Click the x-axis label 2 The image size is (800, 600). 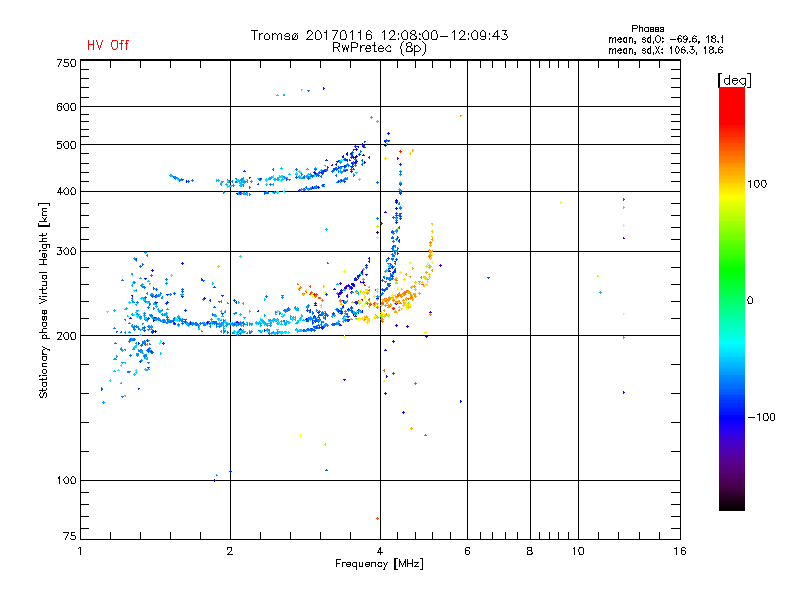click(x=230, y=551)
